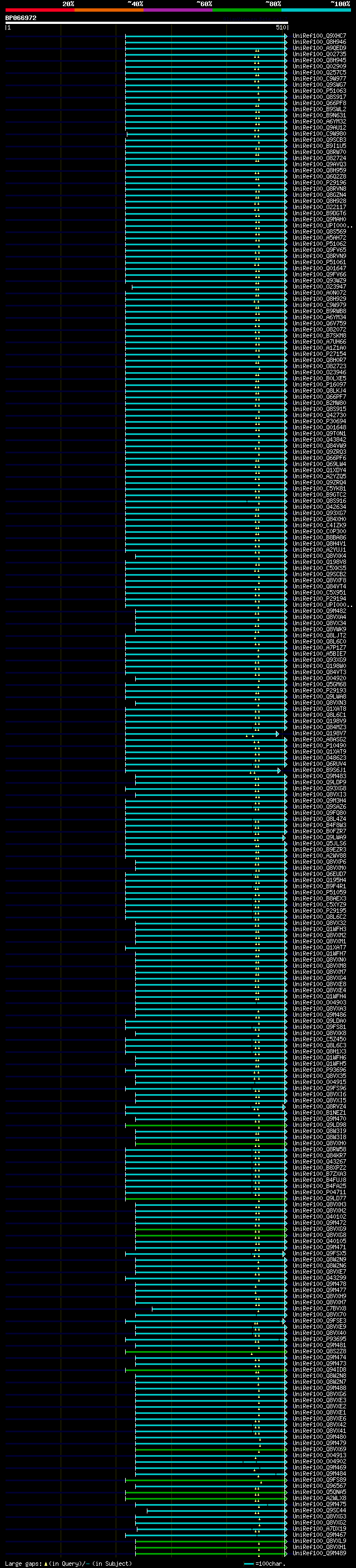Screen dimensions: 356x1568
Task: Select the UniRef100_Q9M483 label
Action: 319,776
